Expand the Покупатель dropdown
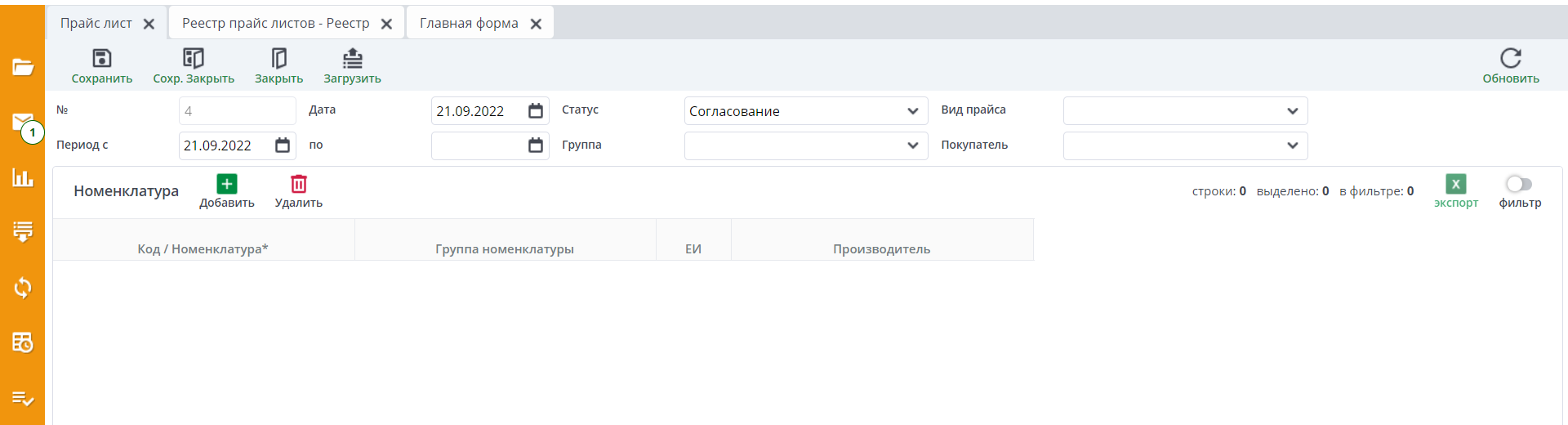 [1292, 145]
